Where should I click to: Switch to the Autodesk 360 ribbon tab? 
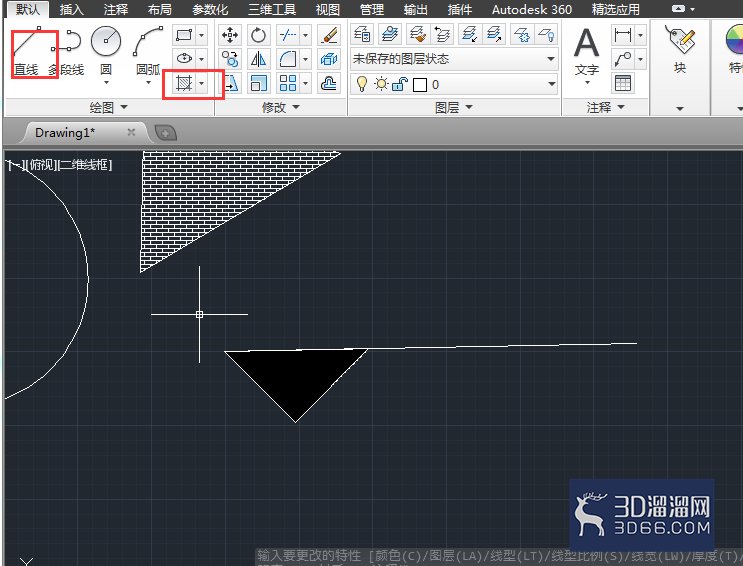click(x=532, y=9)
